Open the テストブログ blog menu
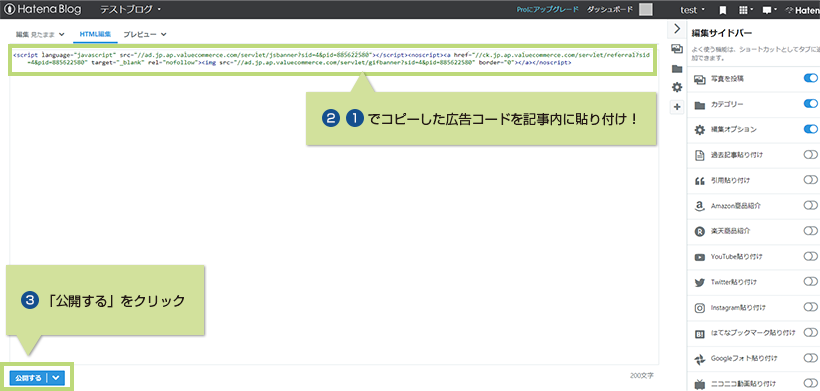Screen dimensions: 820x391 pyautogui.click(x=130, y=9)
